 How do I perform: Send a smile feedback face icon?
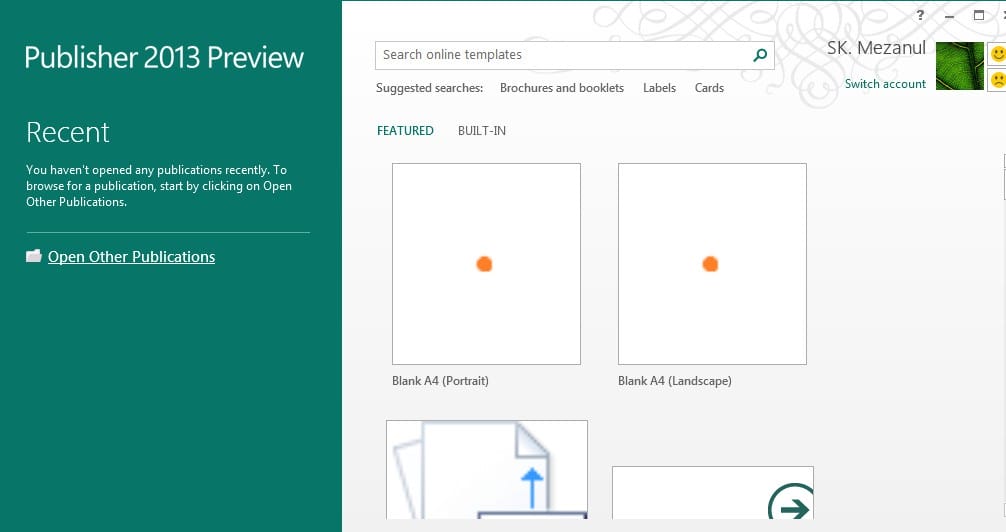[997, 54]
